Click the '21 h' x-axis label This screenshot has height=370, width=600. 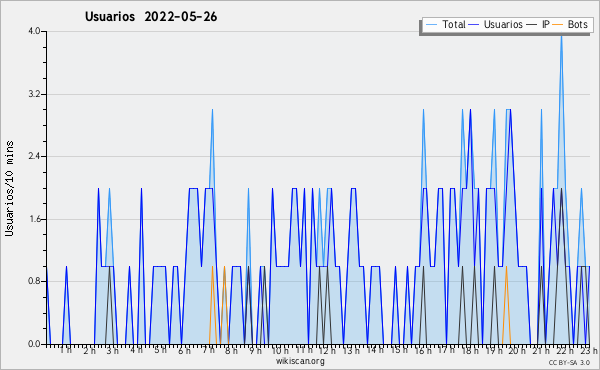pyautogui.click(x=541, y=350)
